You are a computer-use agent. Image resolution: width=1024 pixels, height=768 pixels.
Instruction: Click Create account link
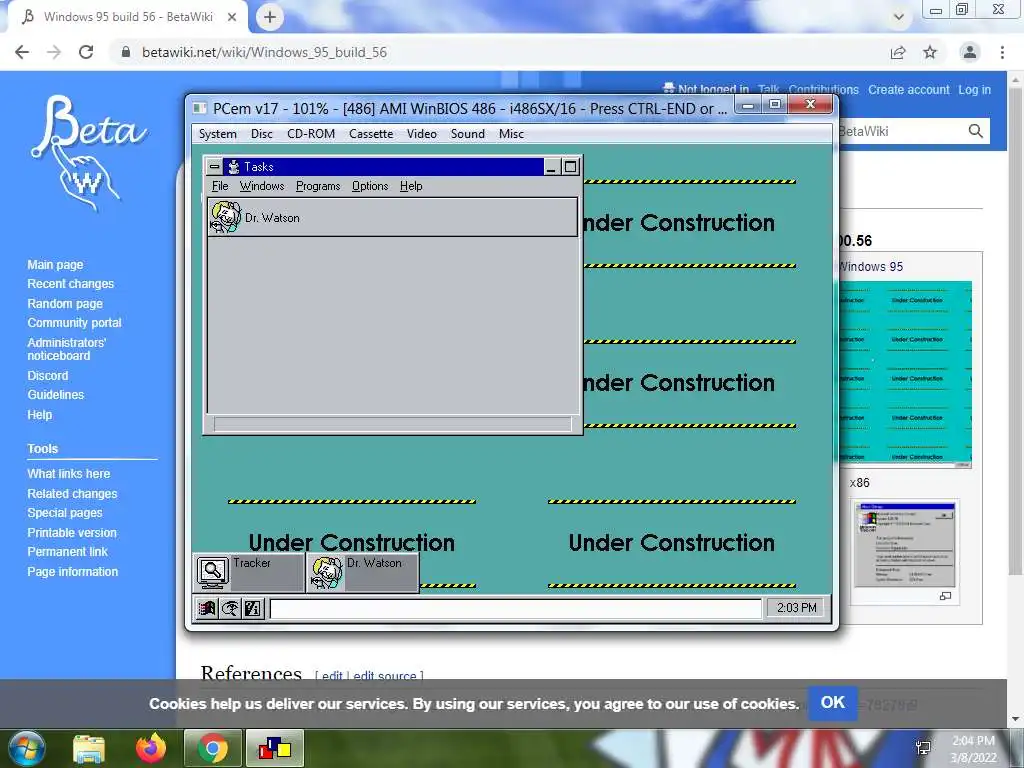908,90
